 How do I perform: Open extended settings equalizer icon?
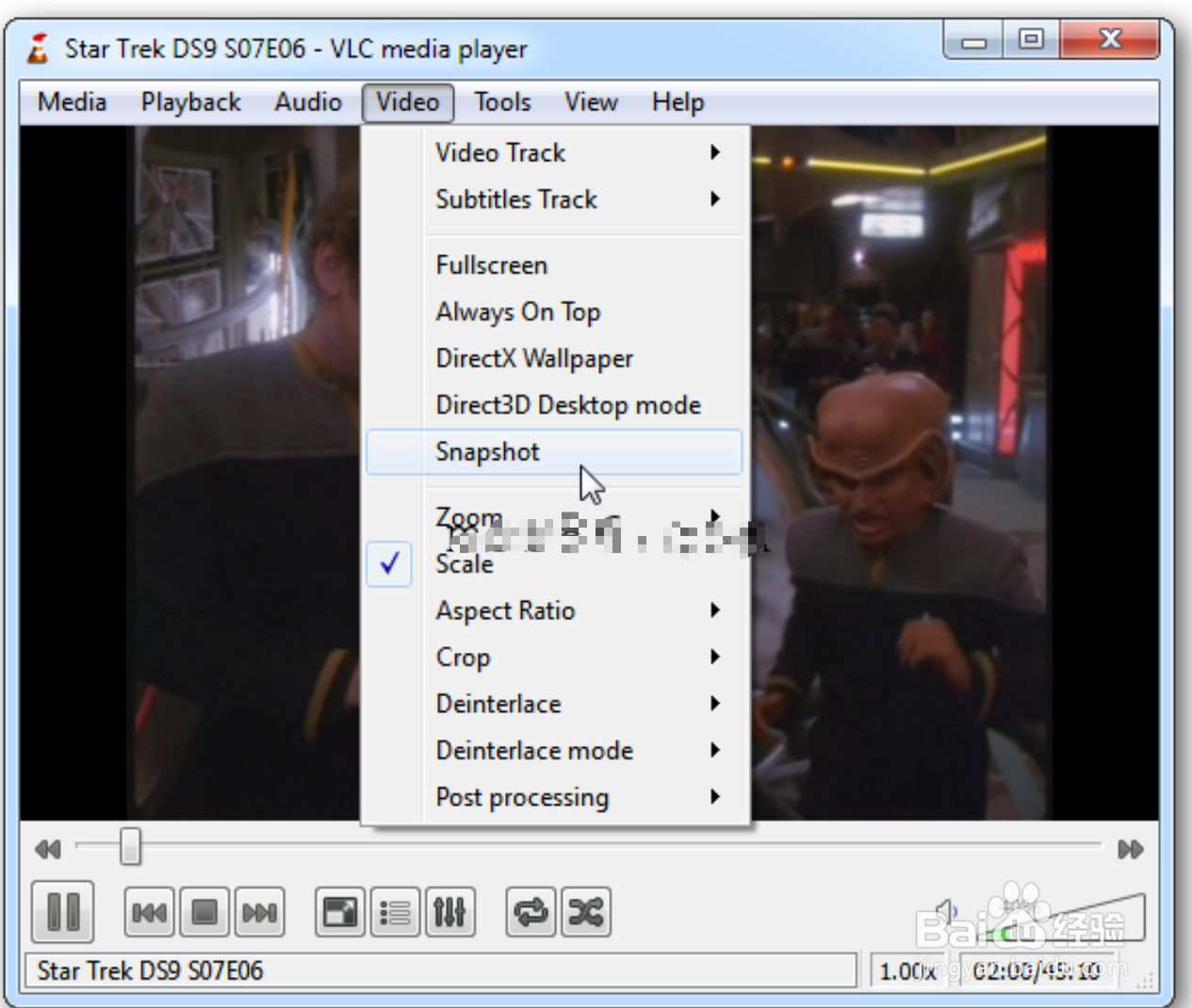(449, 912)
